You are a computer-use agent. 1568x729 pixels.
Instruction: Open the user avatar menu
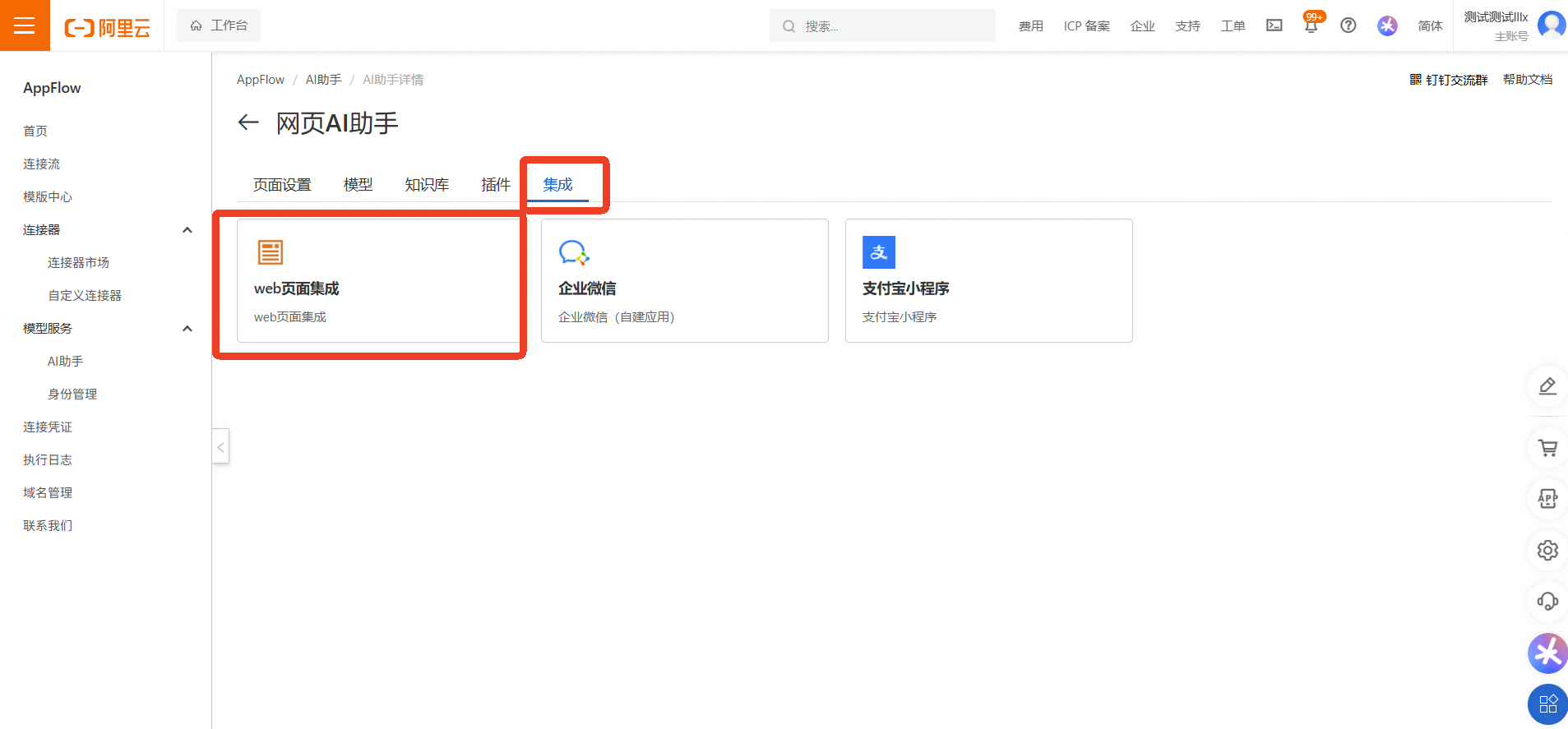click(1552, 25)
